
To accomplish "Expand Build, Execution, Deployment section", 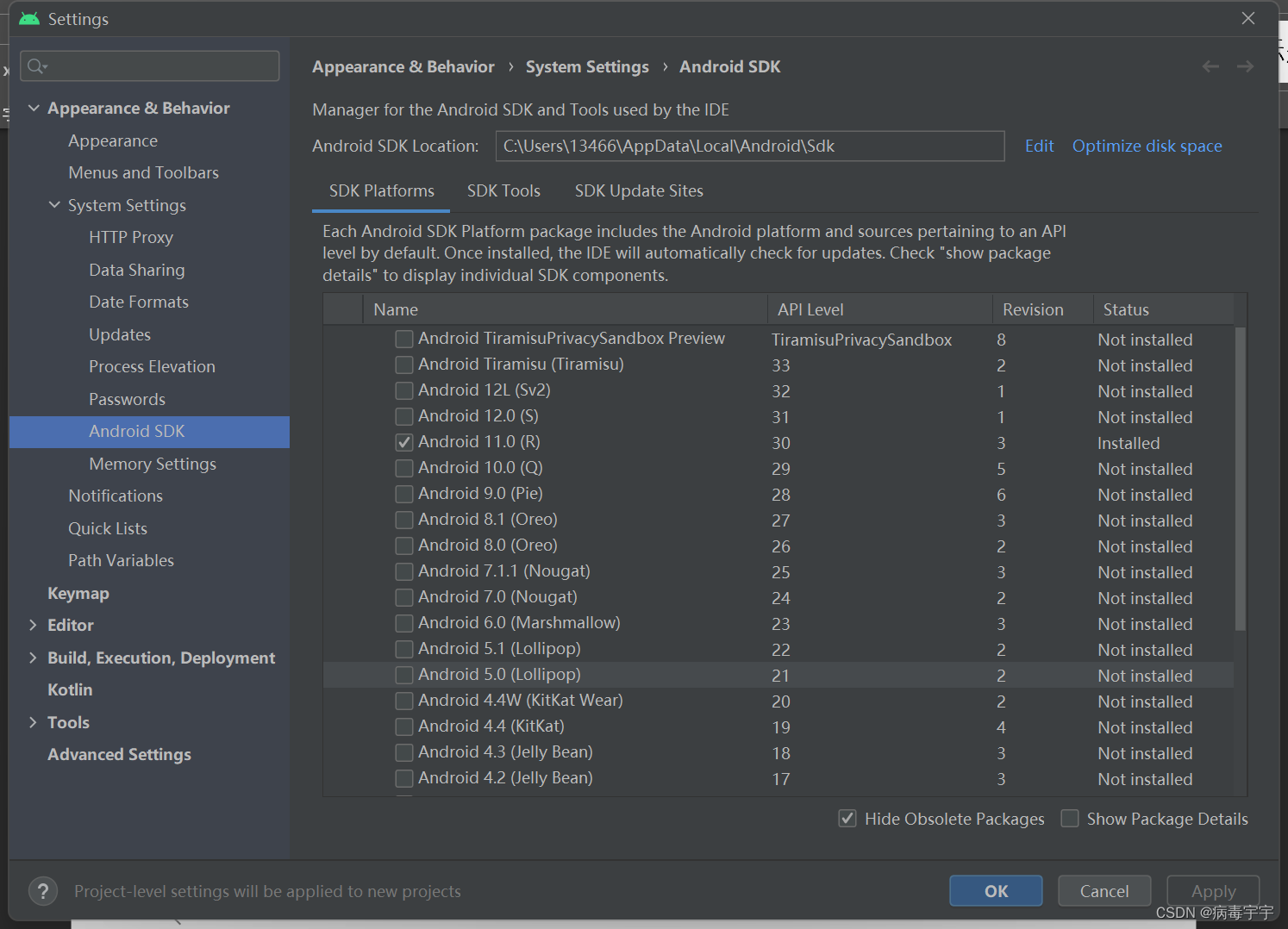I will pos(33,658).
